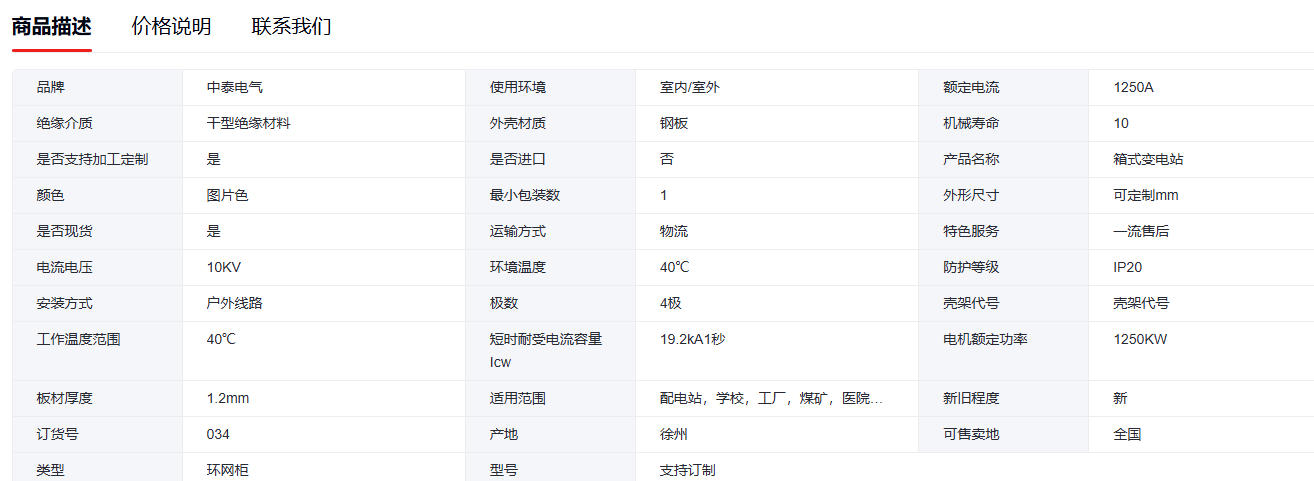This screenshot has width=1314, height=481.
Task: Click the 产品名称 value 箱式变电站
Action: point(1148,159)
